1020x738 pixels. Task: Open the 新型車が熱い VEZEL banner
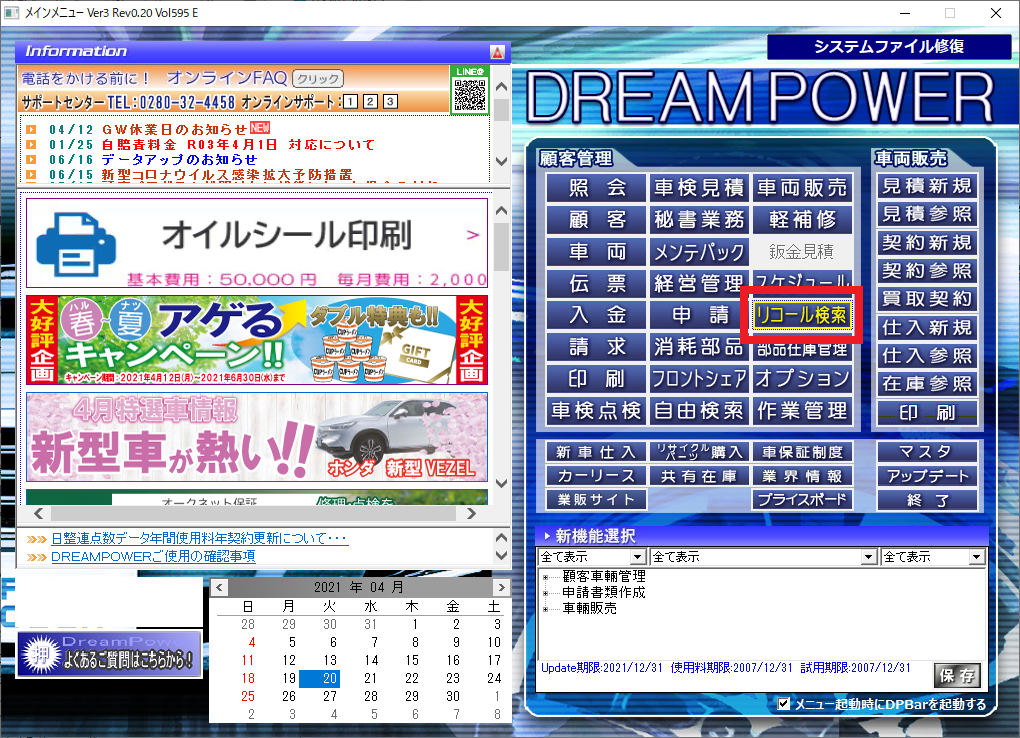(x=257, y=437)
